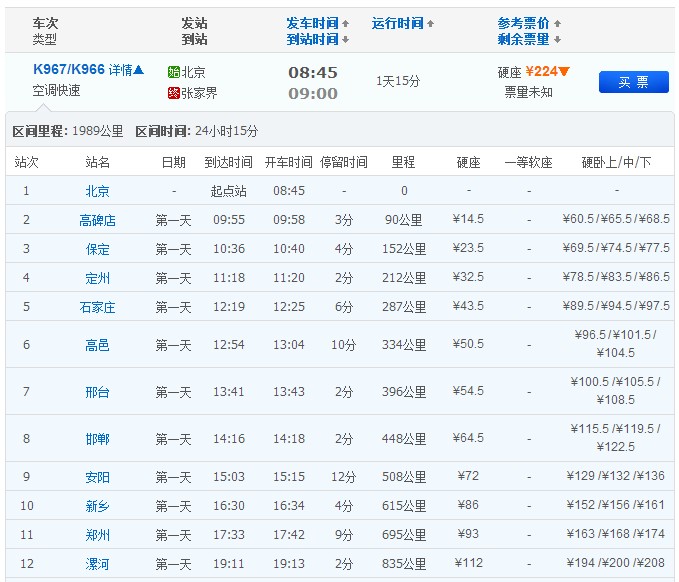Click the 运行时间 column header text

[x=397, y=23]
